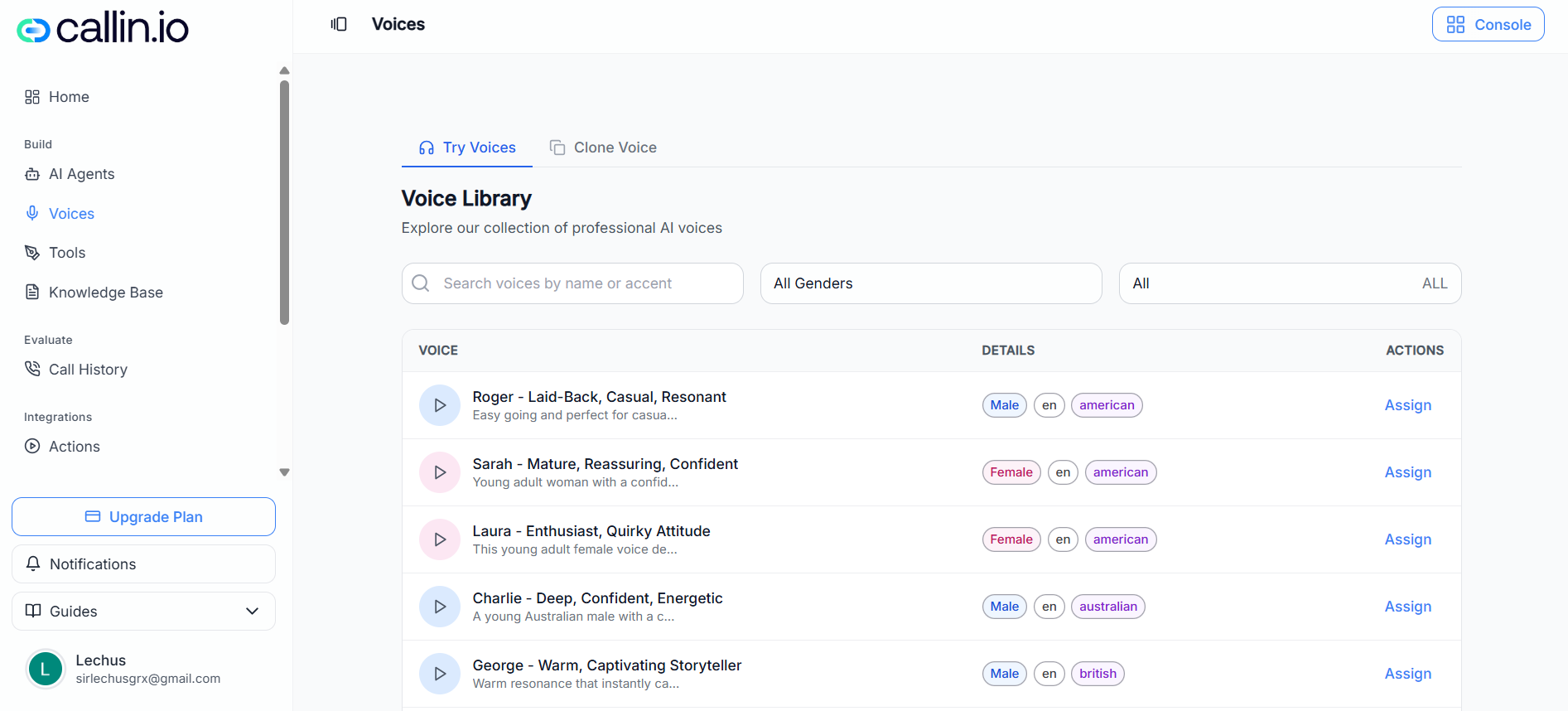Click the Guides chevron arrow

tap(253, 612)
